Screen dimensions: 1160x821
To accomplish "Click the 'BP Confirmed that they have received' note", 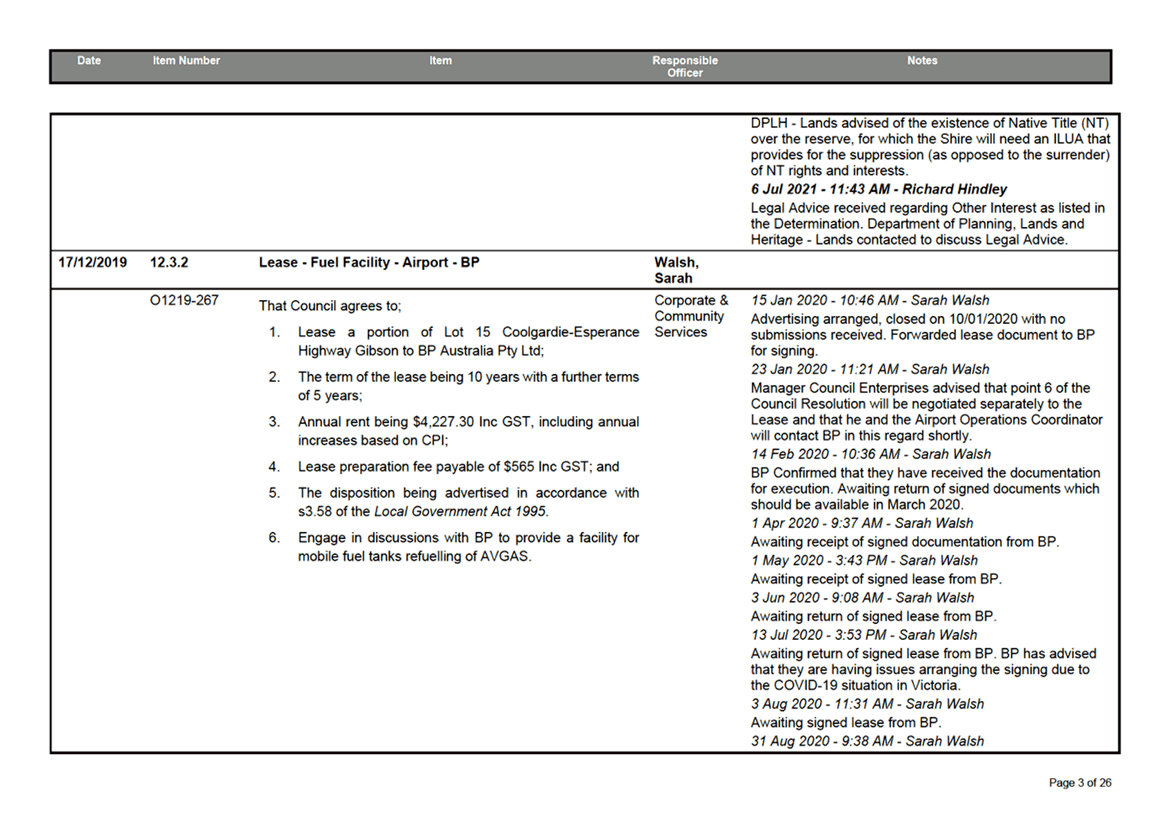I will tap(925, 489).
